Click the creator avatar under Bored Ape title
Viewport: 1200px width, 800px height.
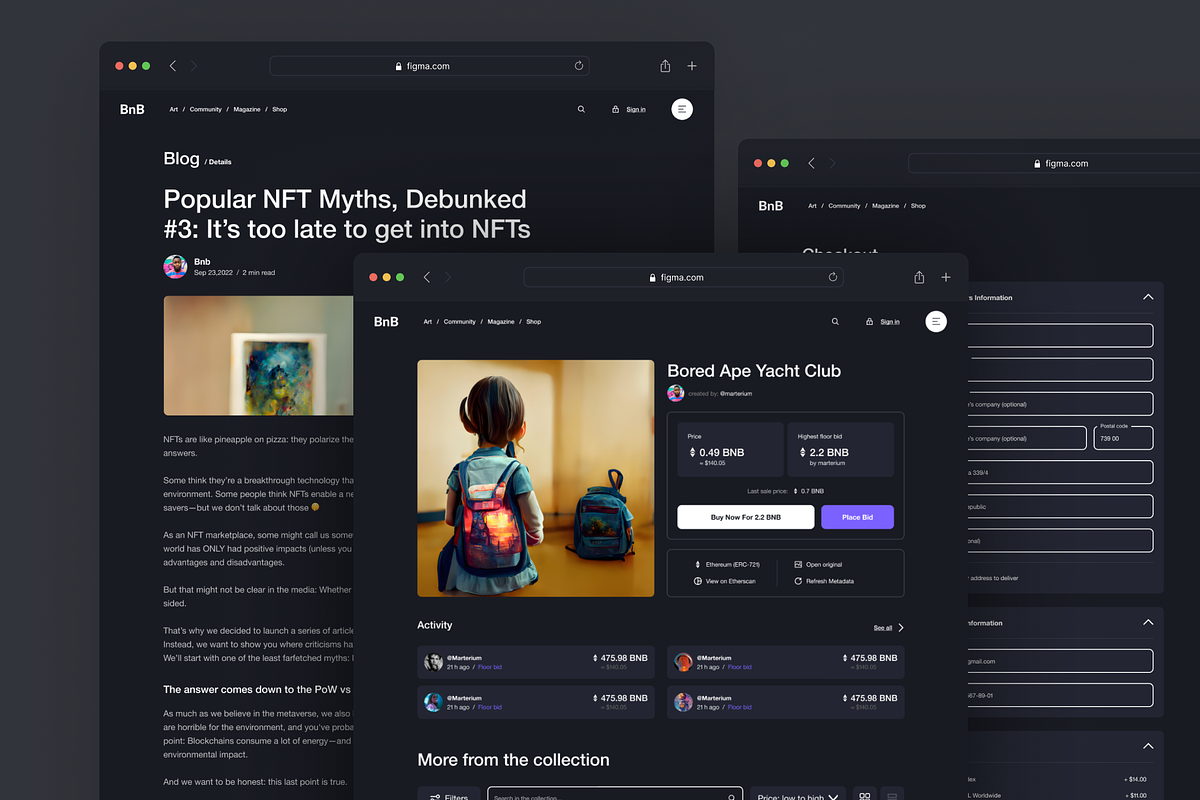click(676, 393)
